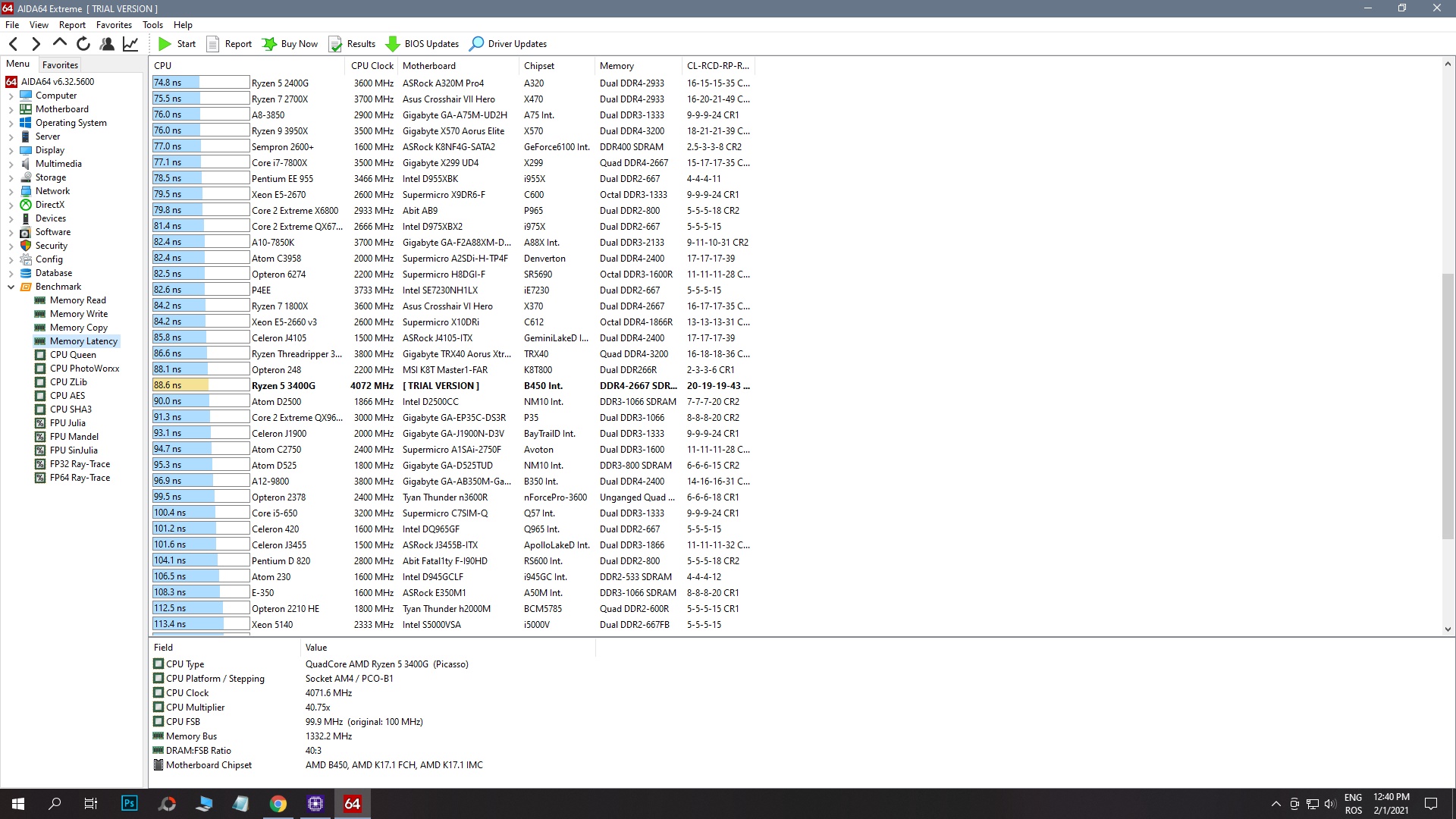The width and height of the screenshot is (1456, 819).
Task: Expand the Storage tree node
Action: (x=11, y=178)
